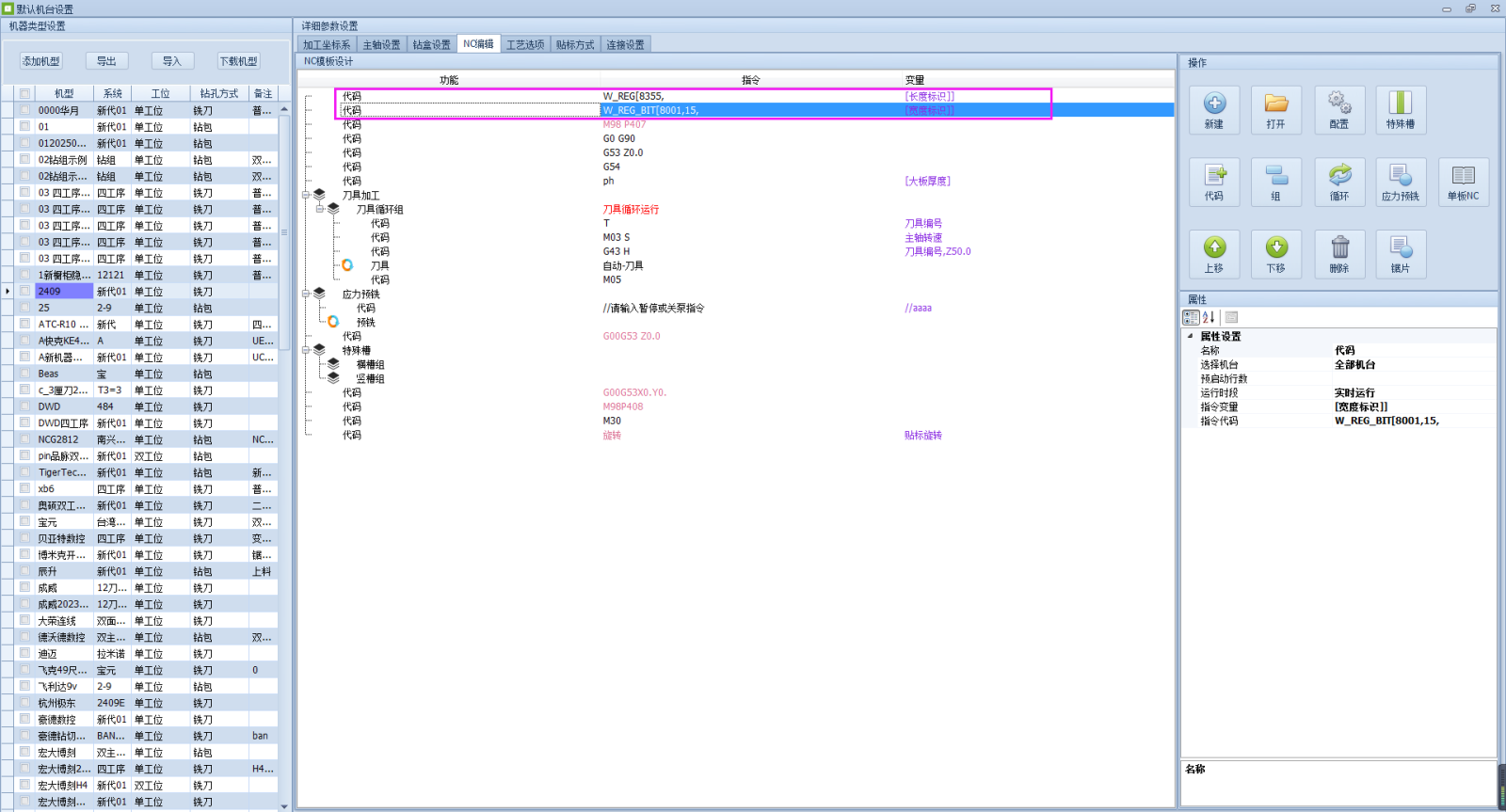Click the 单板NC book icon
Screen dimensions: 1506x812
pyautogui.click(x=1464, y=183)
